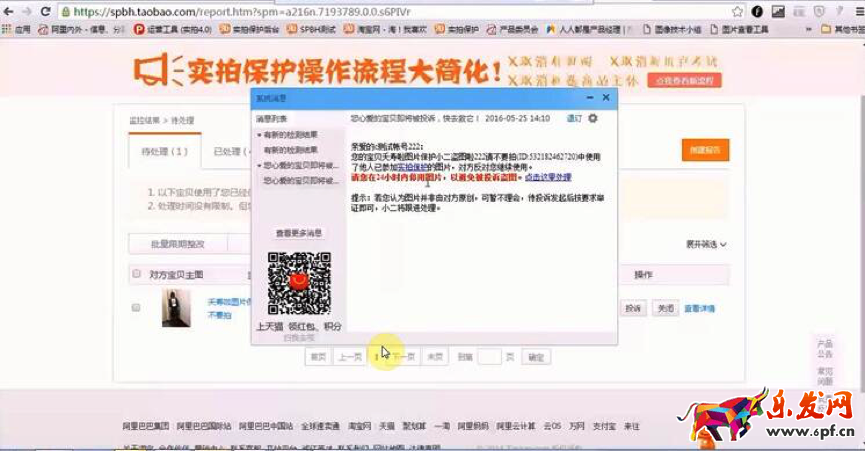Click the 产品公告 link in the side widget

coord(825,349)
